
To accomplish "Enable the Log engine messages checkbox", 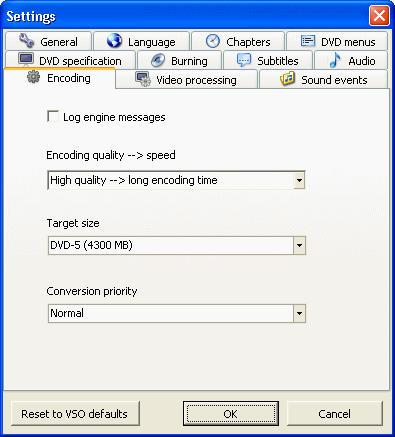I will pyautogui.click(x=53, y=116).
